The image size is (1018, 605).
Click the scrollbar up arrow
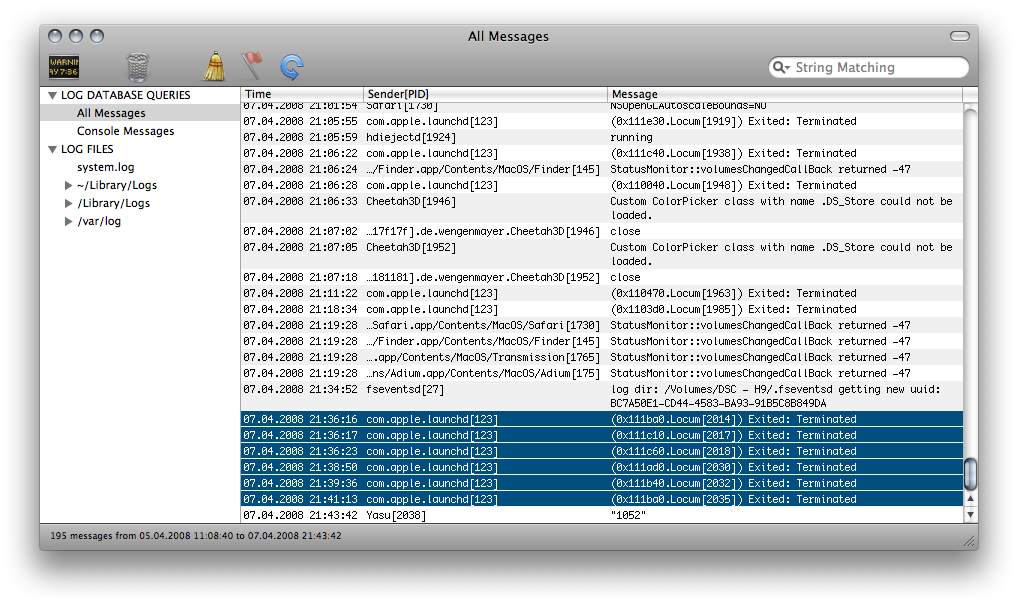point(970,499)
